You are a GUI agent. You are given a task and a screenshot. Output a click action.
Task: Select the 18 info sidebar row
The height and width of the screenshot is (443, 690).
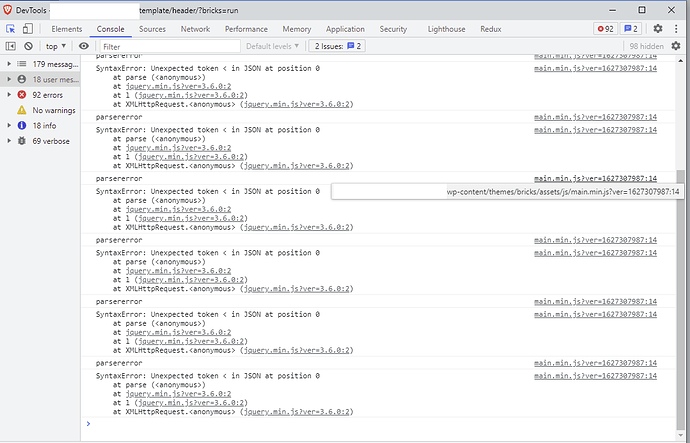[40, 125]
